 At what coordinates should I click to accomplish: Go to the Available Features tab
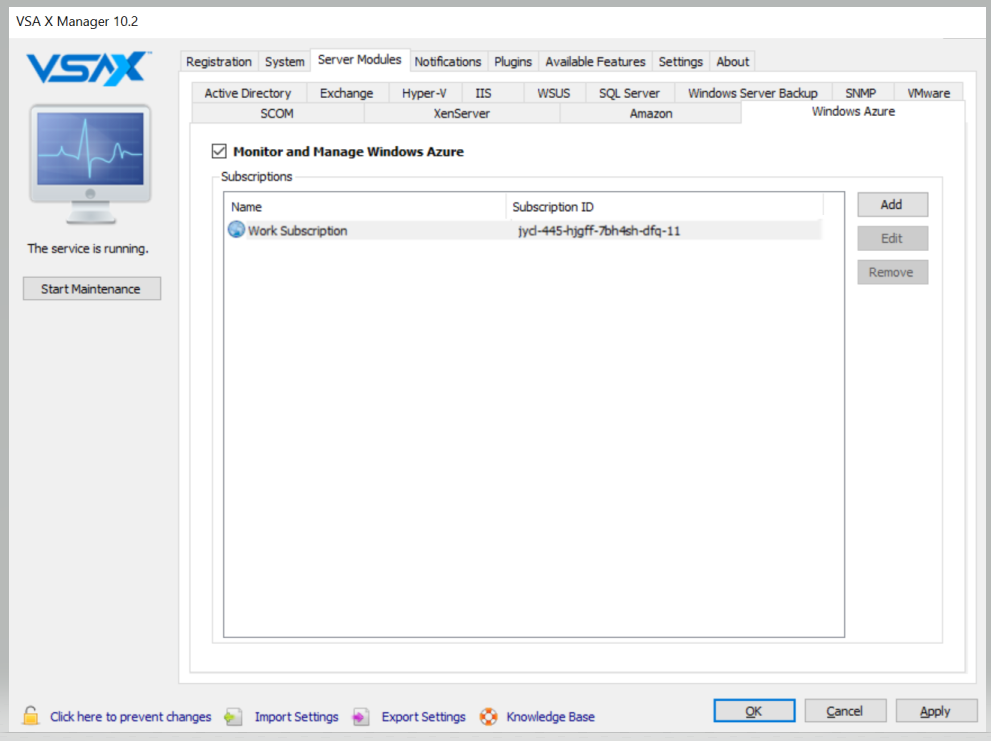click(x=595, y=61)
